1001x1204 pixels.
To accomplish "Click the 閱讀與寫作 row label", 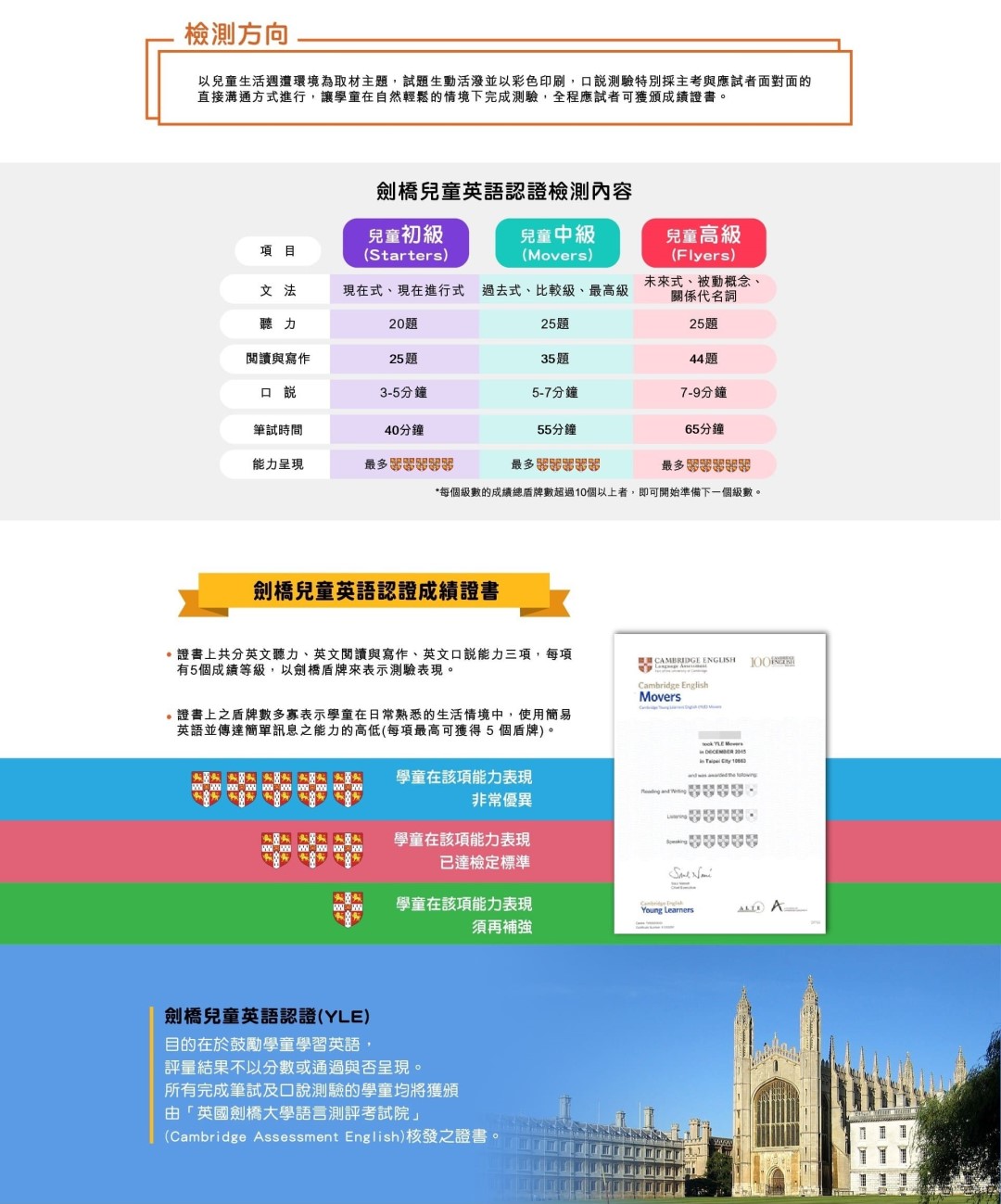I will click(277, 359).
